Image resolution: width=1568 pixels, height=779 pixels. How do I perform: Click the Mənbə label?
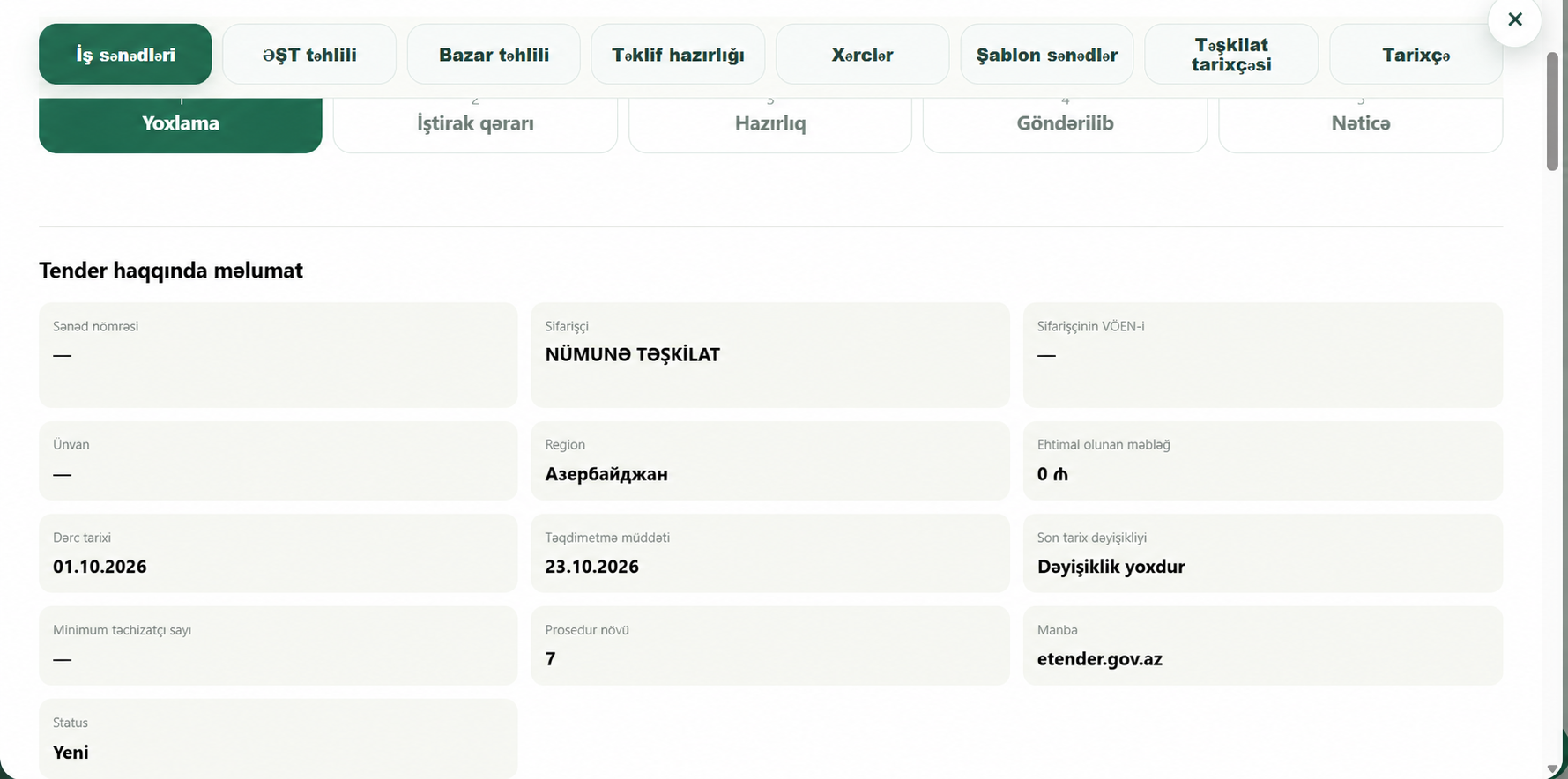1057,630
